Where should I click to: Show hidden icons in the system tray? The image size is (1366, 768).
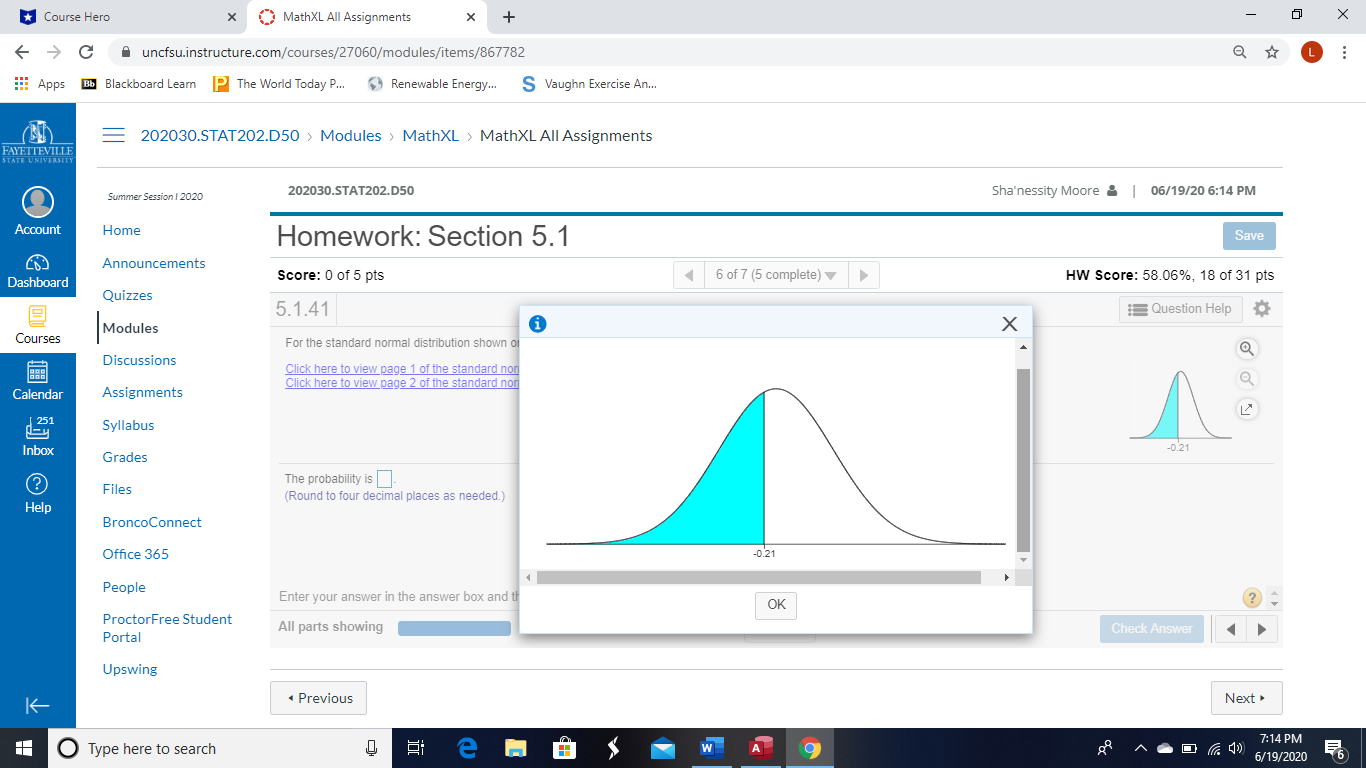click(1140, 747)
